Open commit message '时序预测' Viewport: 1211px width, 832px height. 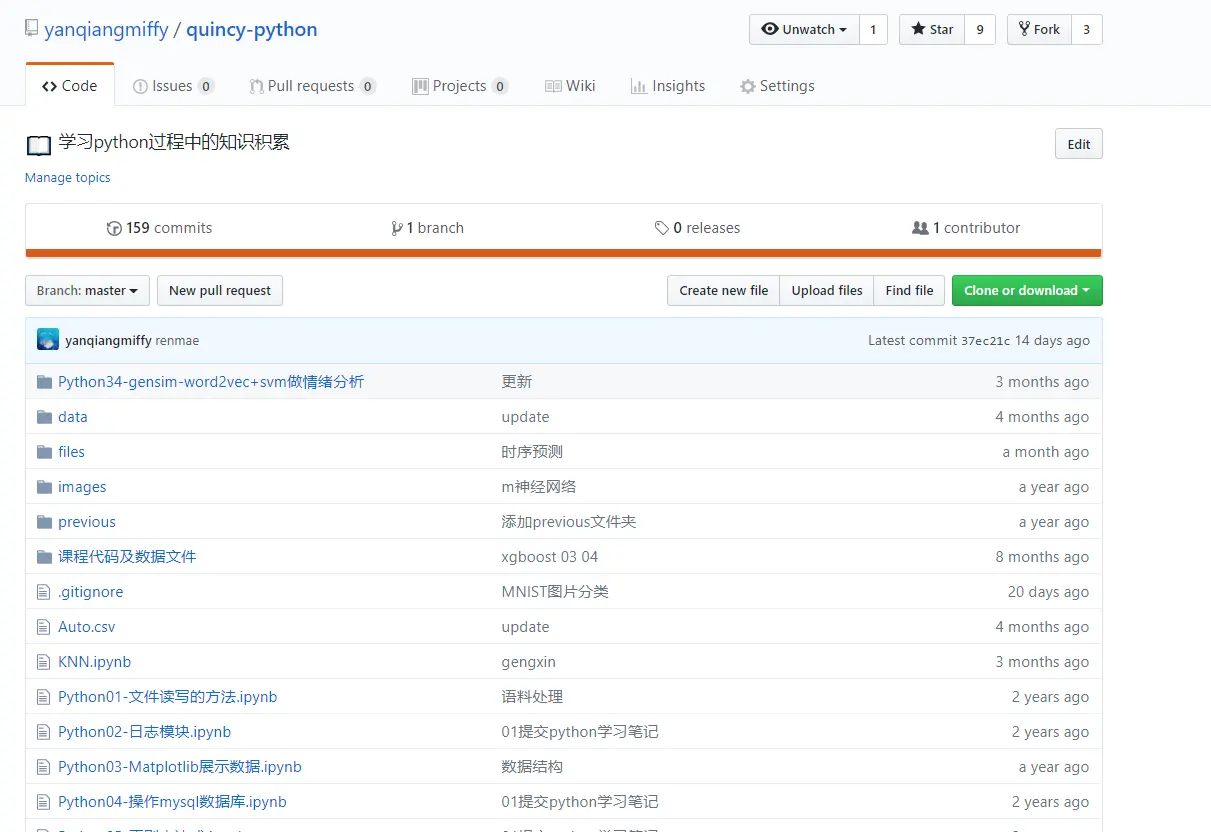(532, 452)
